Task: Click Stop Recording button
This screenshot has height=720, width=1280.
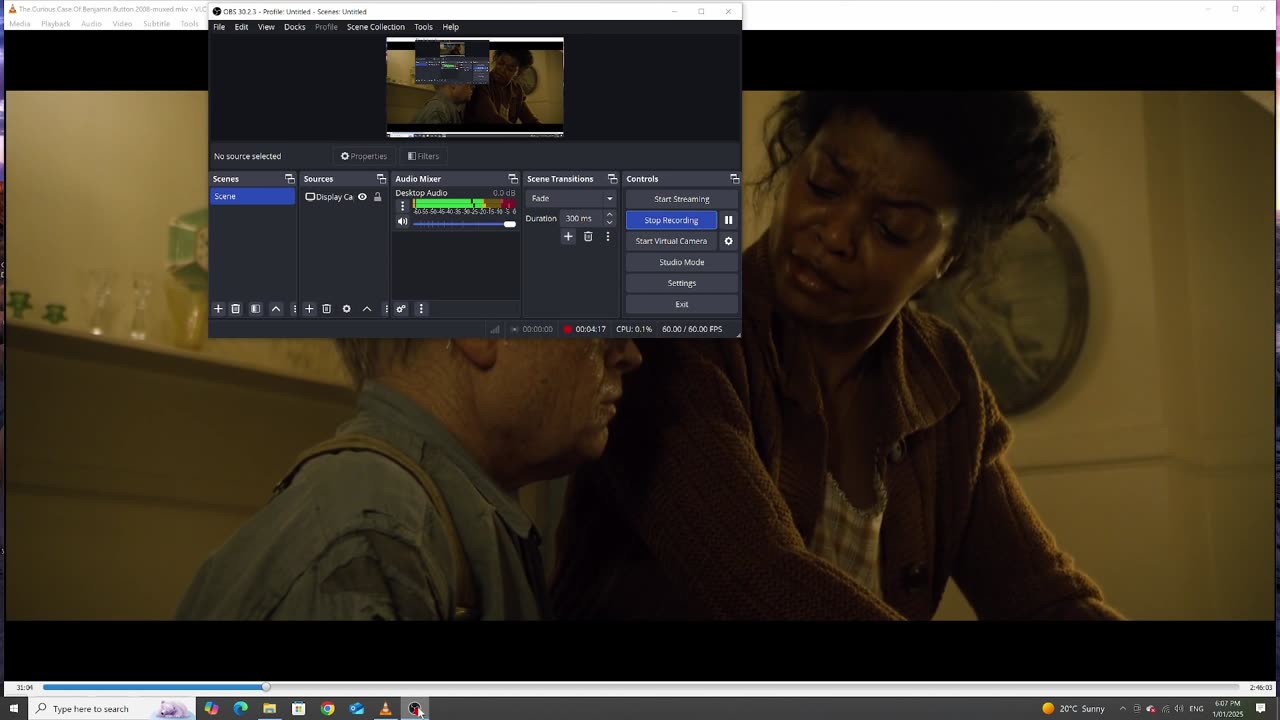Action: tap(671, 220)
